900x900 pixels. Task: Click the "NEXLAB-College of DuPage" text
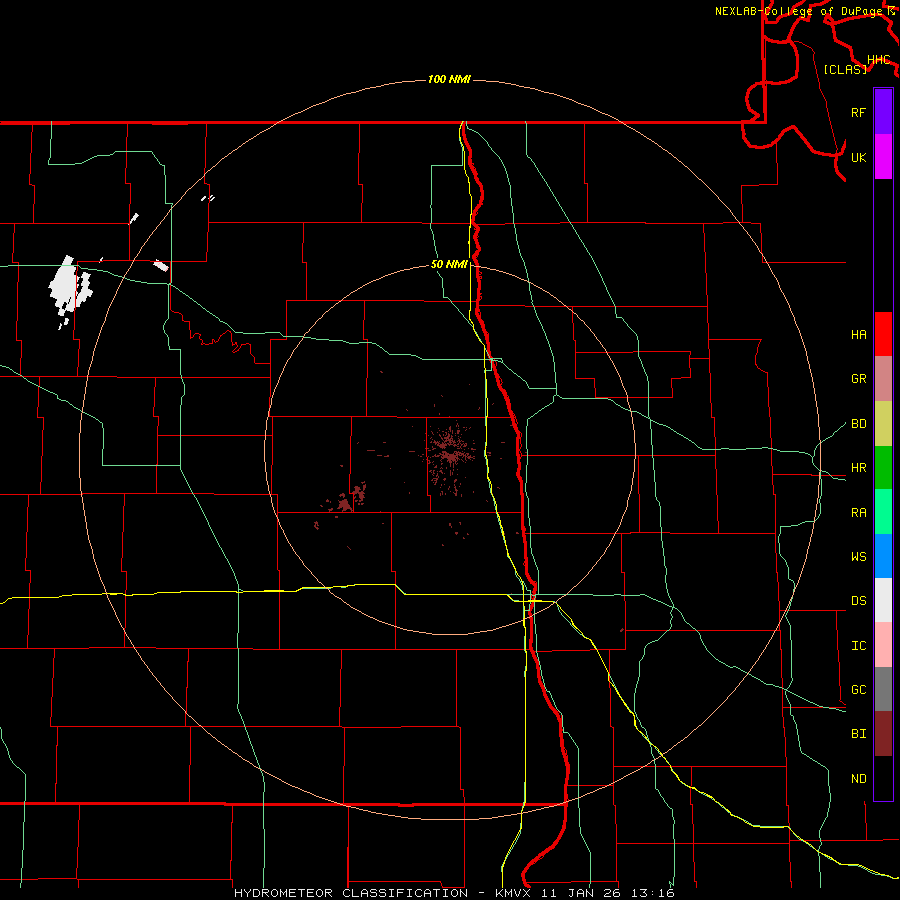(800, 11)
